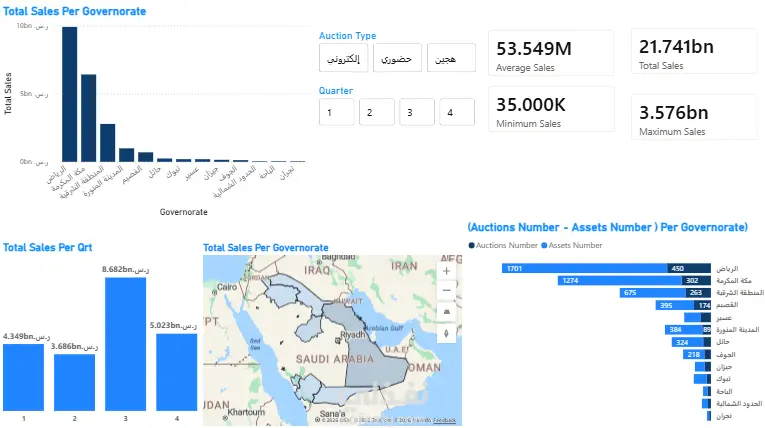This screenshot has width=765, height=428.
Task: Click the Auctions Number legend dot
Action: point(471,244)
